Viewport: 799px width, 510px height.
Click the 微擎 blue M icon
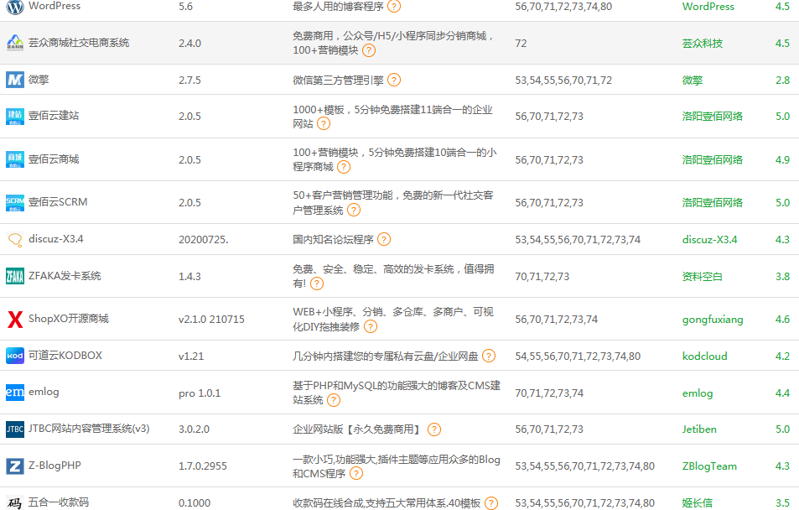pos(15,80)
